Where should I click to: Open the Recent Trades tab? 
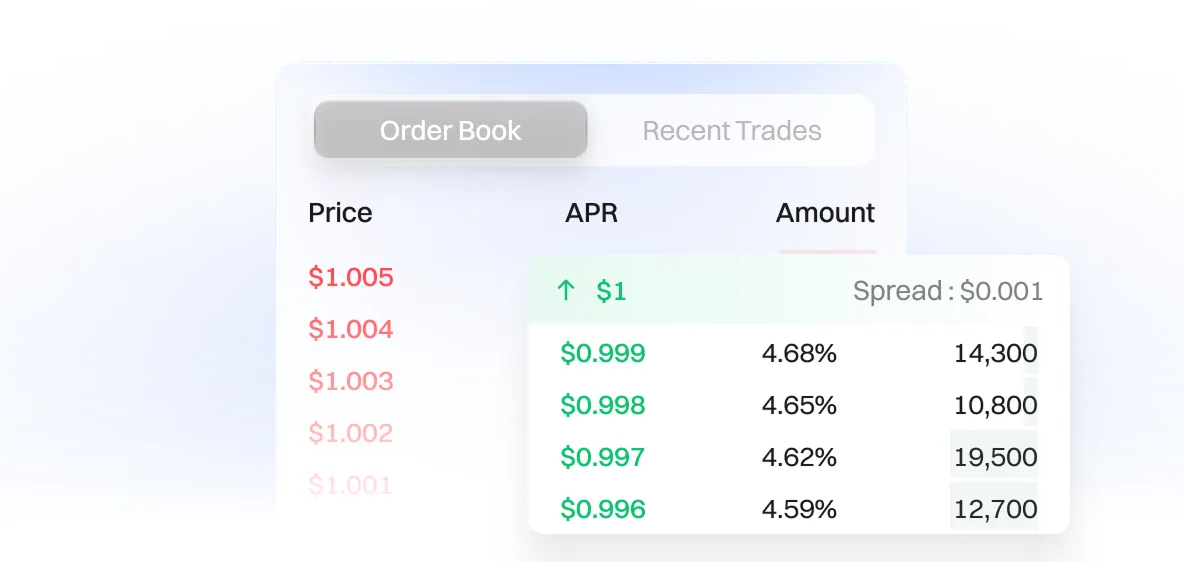coord(731,131)
